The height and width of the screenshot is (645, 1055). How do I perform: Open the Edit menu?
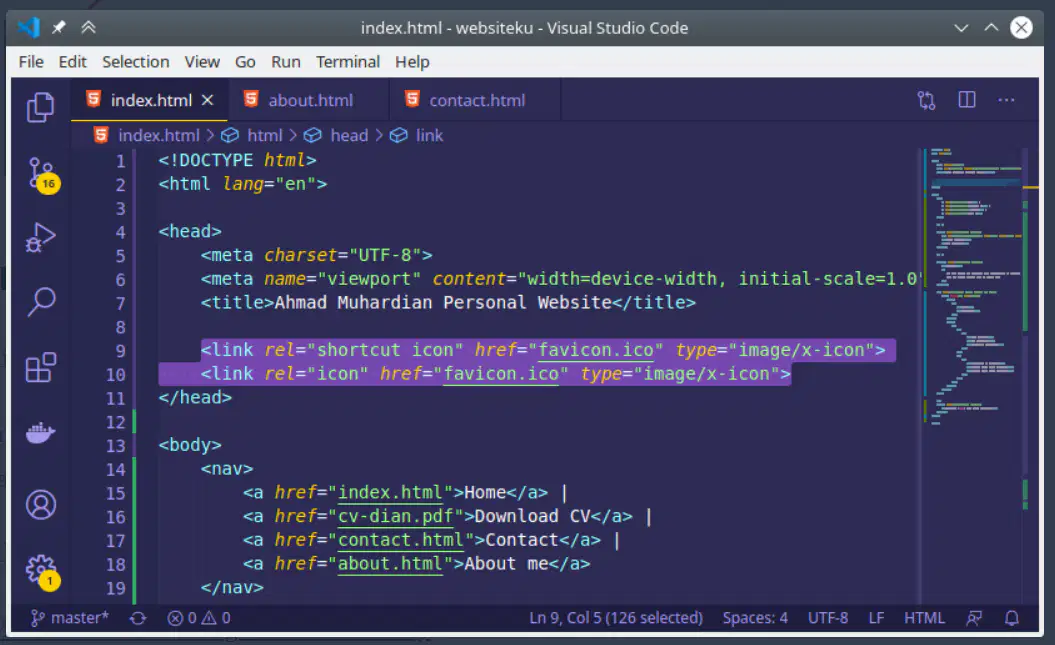click(x=73, y=62)
